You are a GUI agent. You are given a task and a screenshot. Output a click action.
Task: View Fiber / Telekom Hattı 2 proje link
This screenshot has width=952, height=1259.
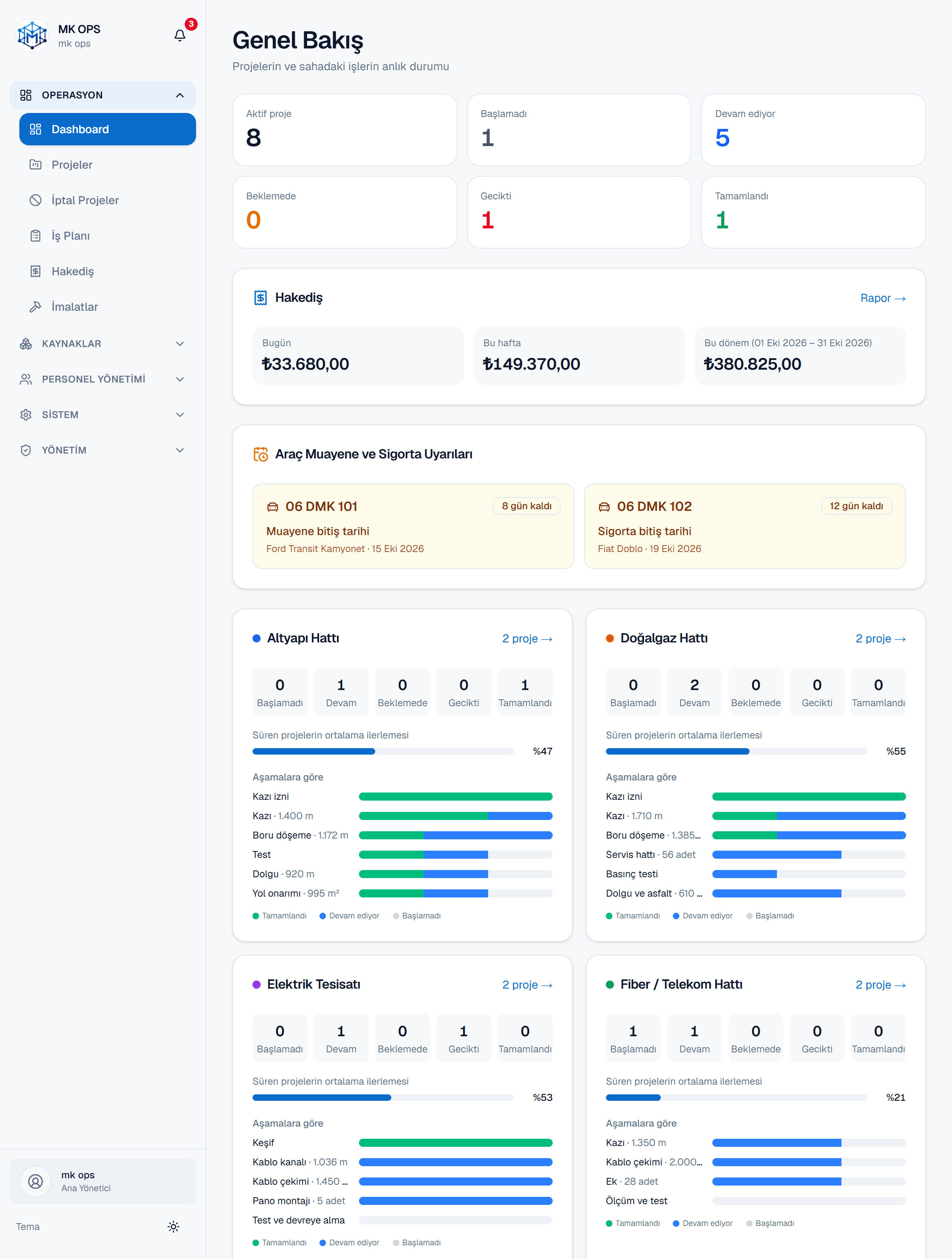coord(880,985)
